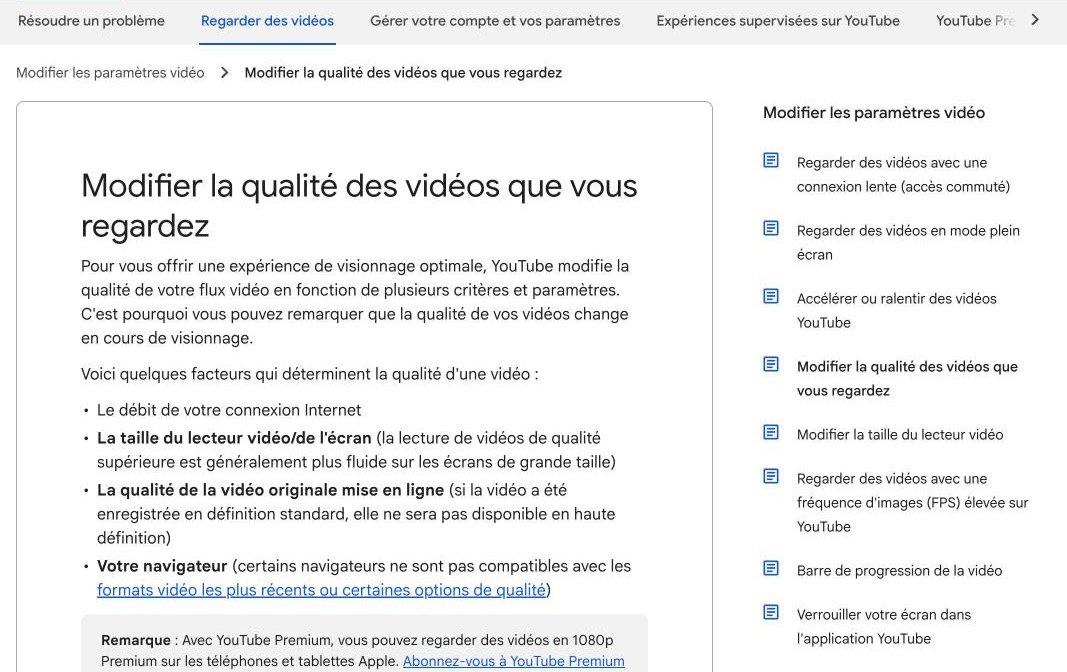Go back to 'Modifier les paramètres vidéo' breadcrumb
Viewport: 1067px width, 672px height.
pyautogui.click(x=110, y=73)
